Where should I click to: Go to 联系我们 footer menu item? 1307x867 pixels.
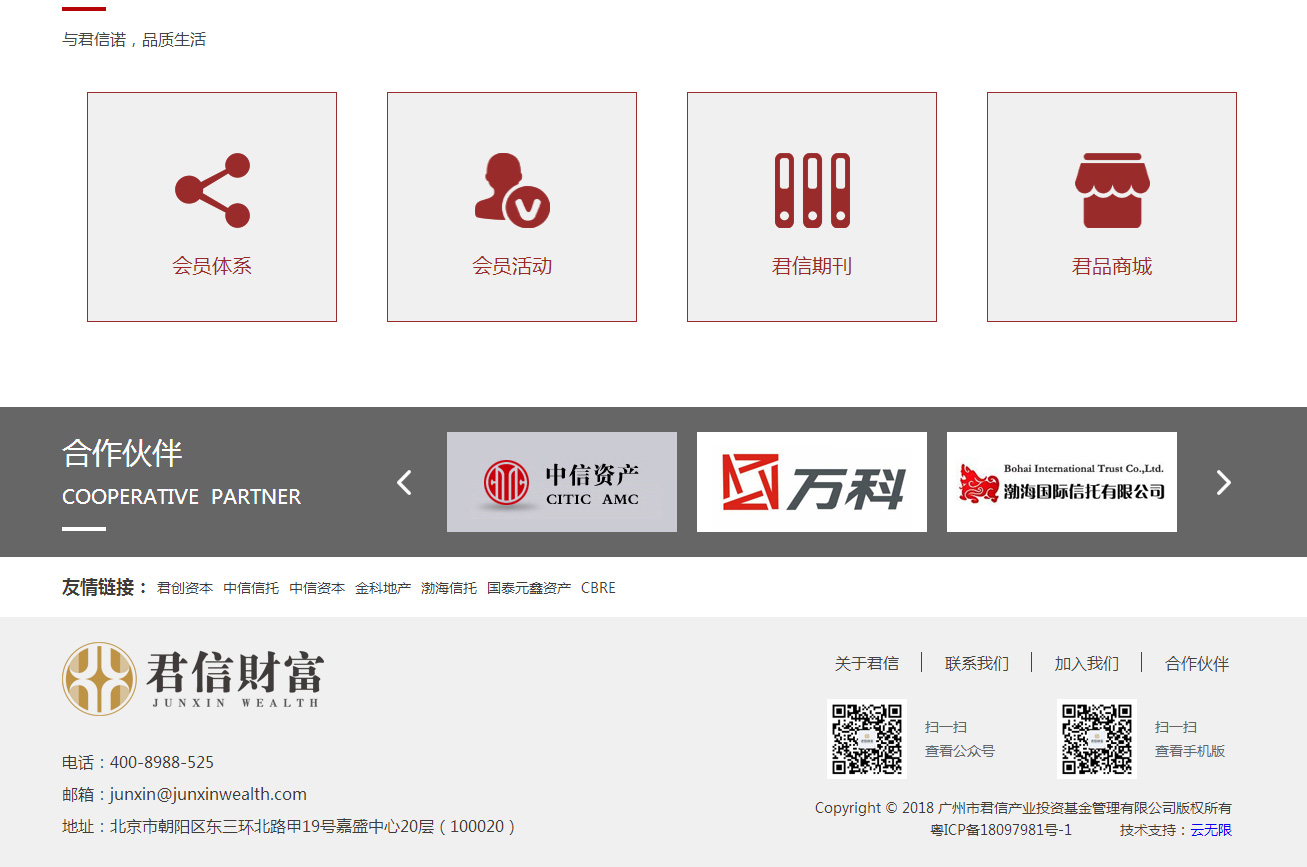[x=977, y=663]
